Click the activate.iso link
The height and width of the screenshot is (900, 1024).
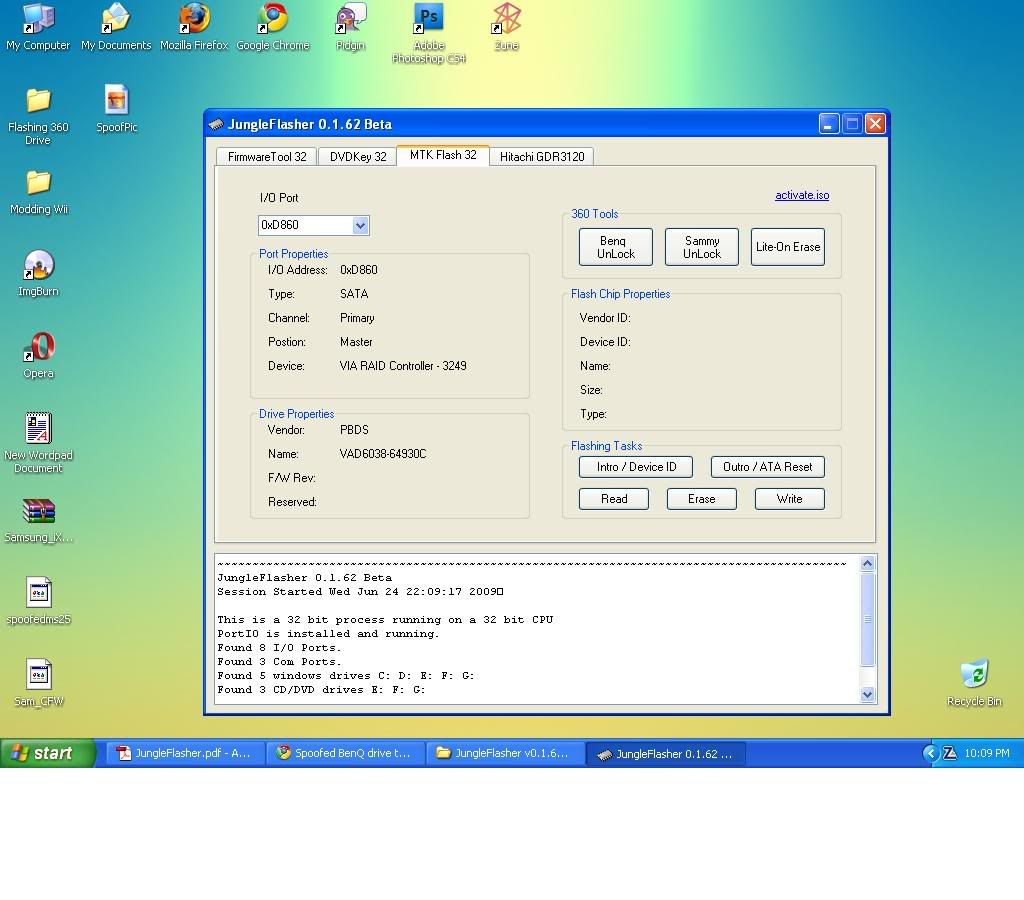[801, 196]
